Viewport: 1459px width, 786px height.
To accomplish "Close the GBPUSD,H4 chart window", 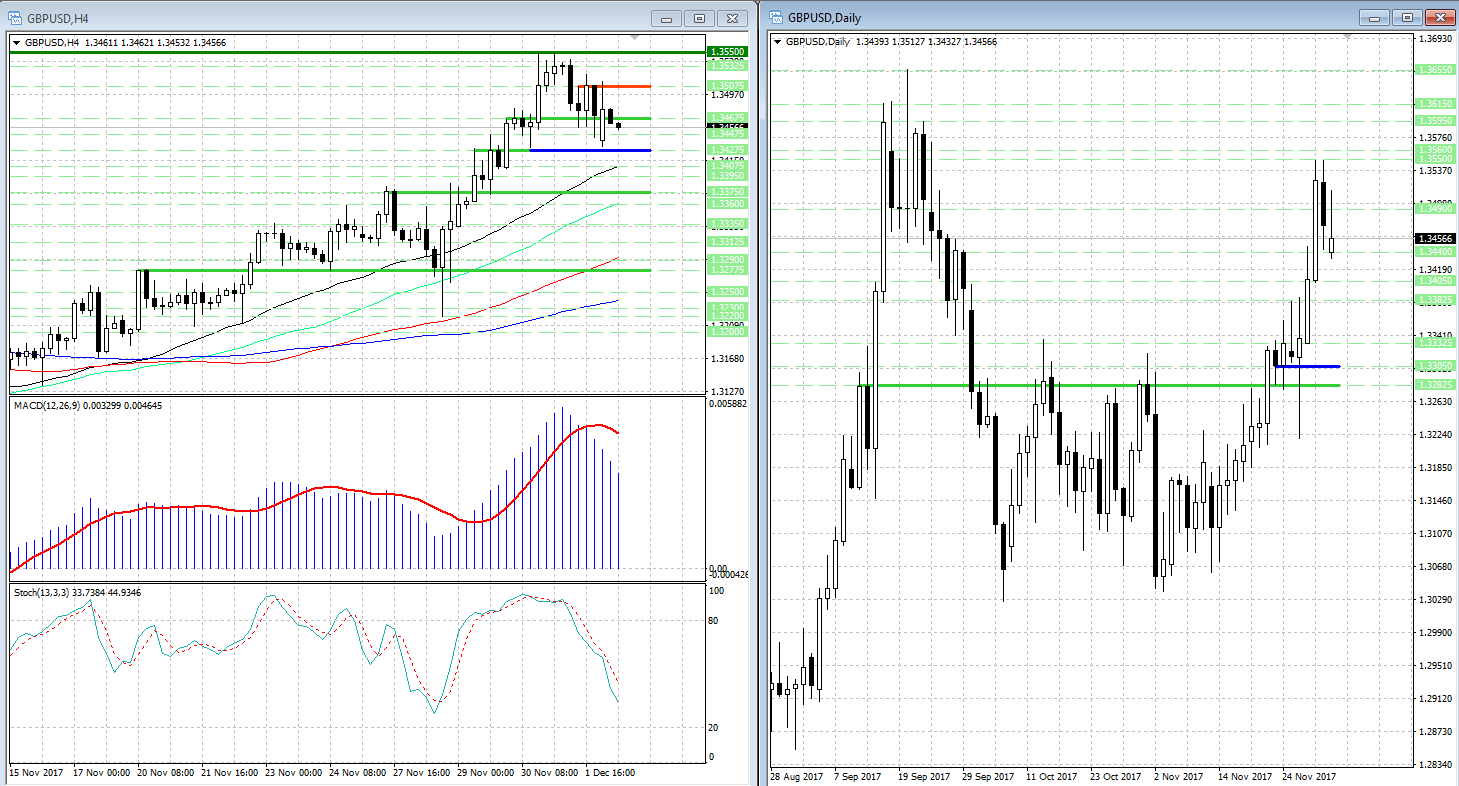I will pyautogui.click(x=733, y=18).
